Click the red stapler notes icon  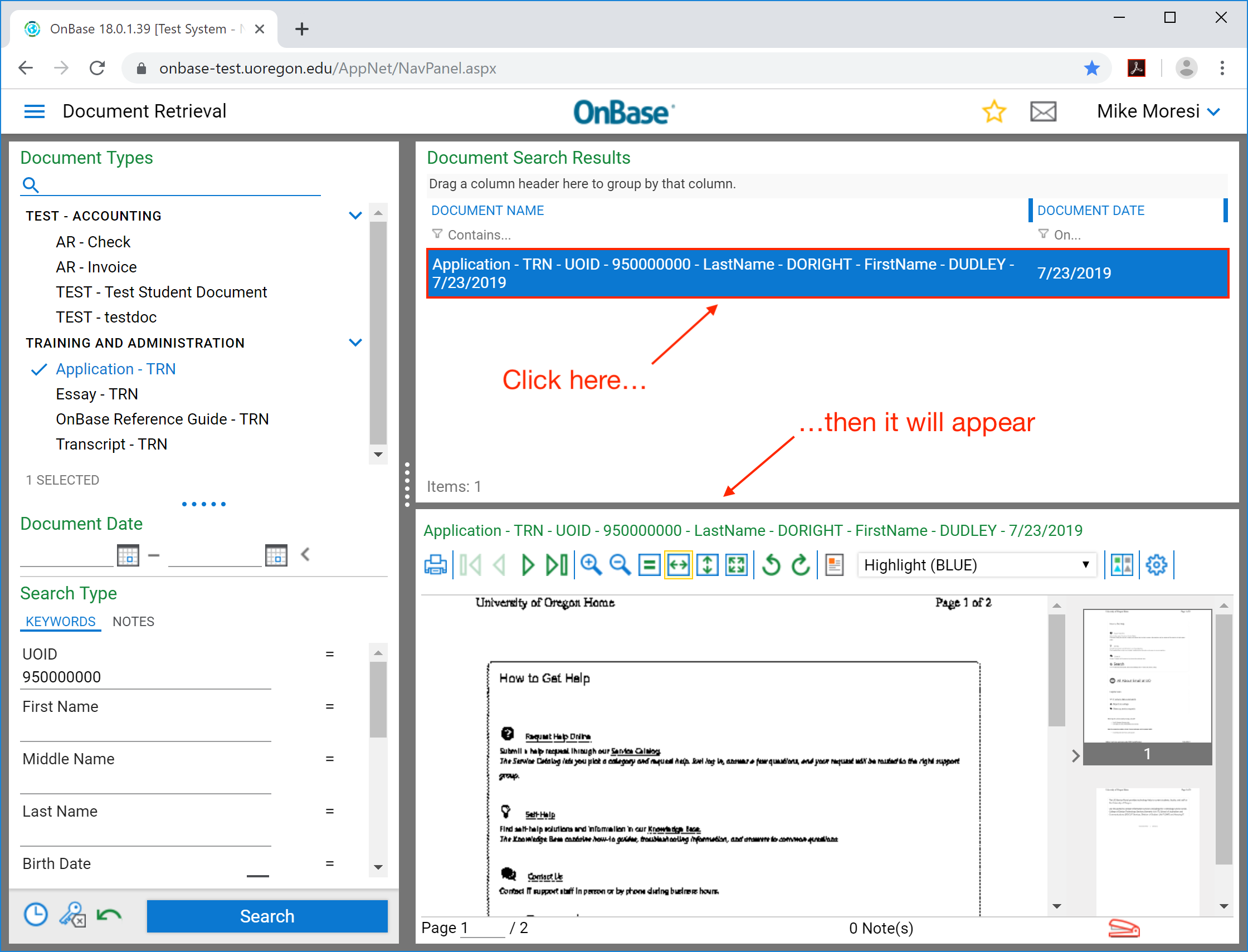[1124, 928]
